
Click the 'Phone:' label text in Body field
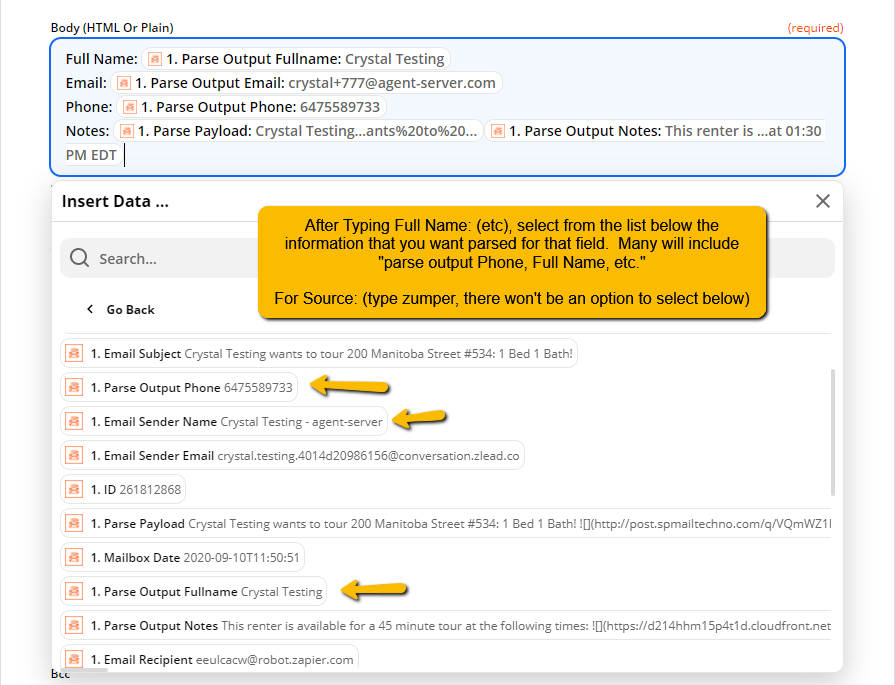coord(89,107)
